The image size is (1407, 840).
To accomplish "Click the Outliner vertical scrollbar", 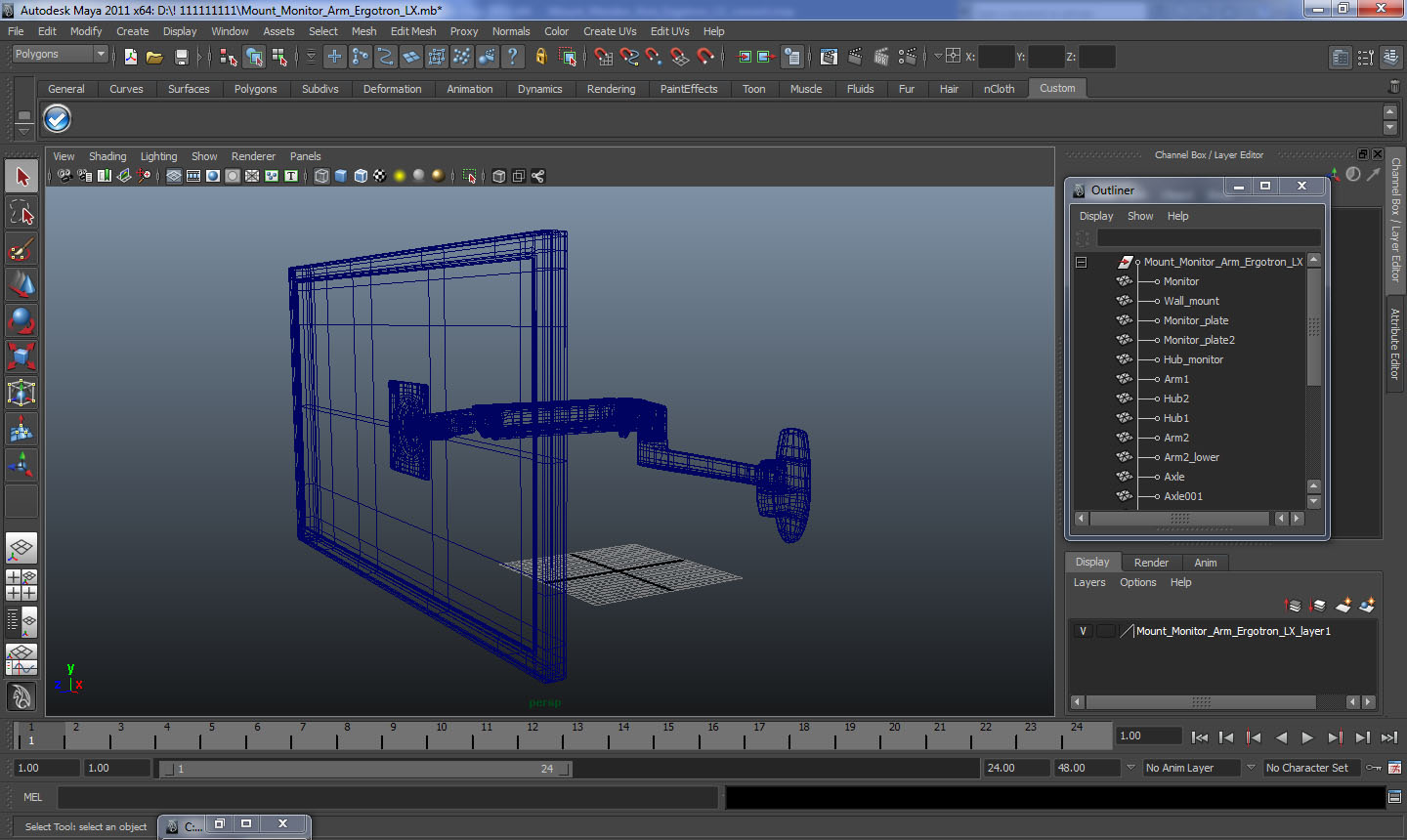I will tap(1314, 326).
